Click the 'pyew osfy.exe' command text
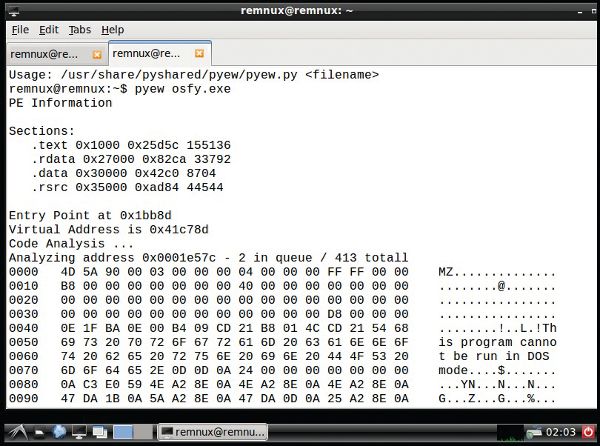600x446 pixels. (183, 89)
